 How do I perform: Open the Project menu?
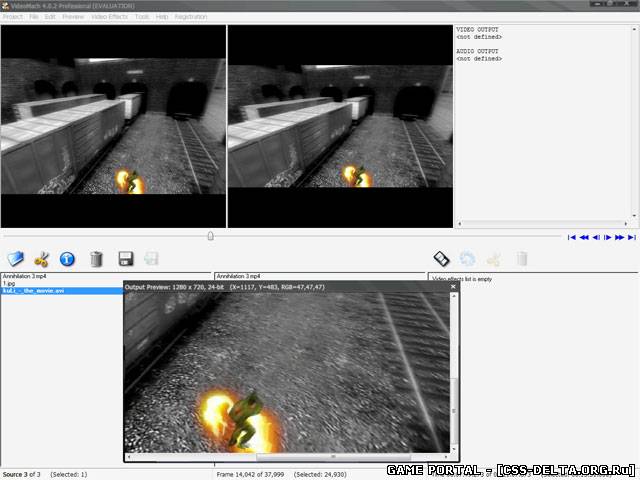point(13,17)
